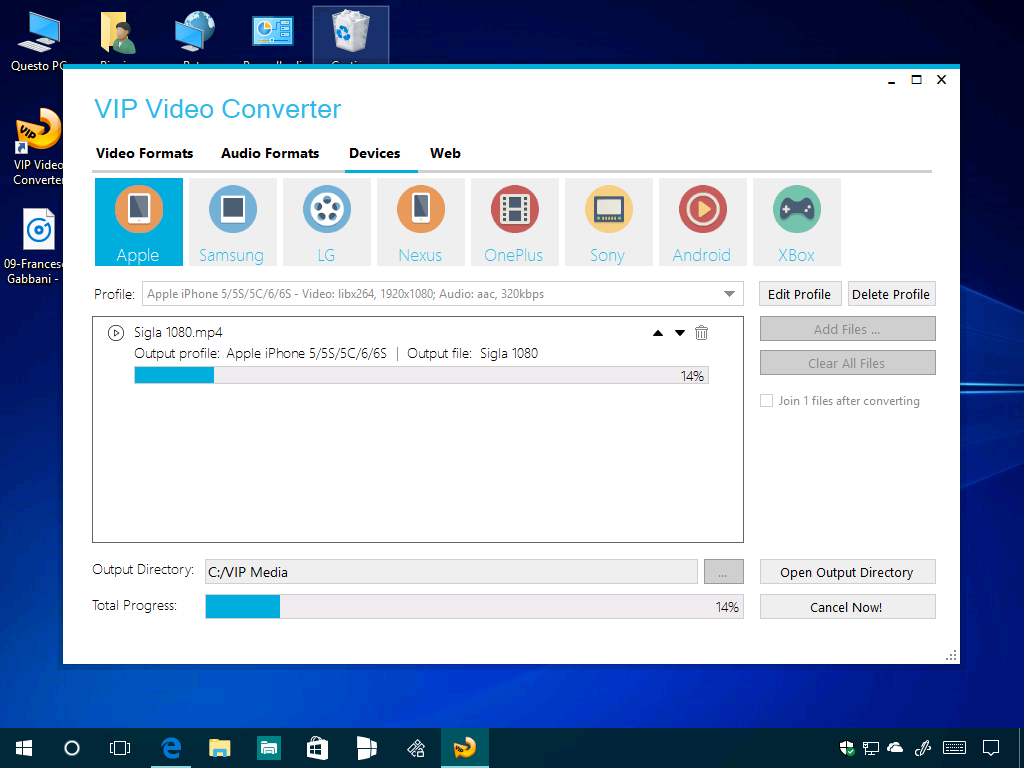Click the Clear All Files button
This screenshot has height=768, width=1024.
click(x=847, y=363)
